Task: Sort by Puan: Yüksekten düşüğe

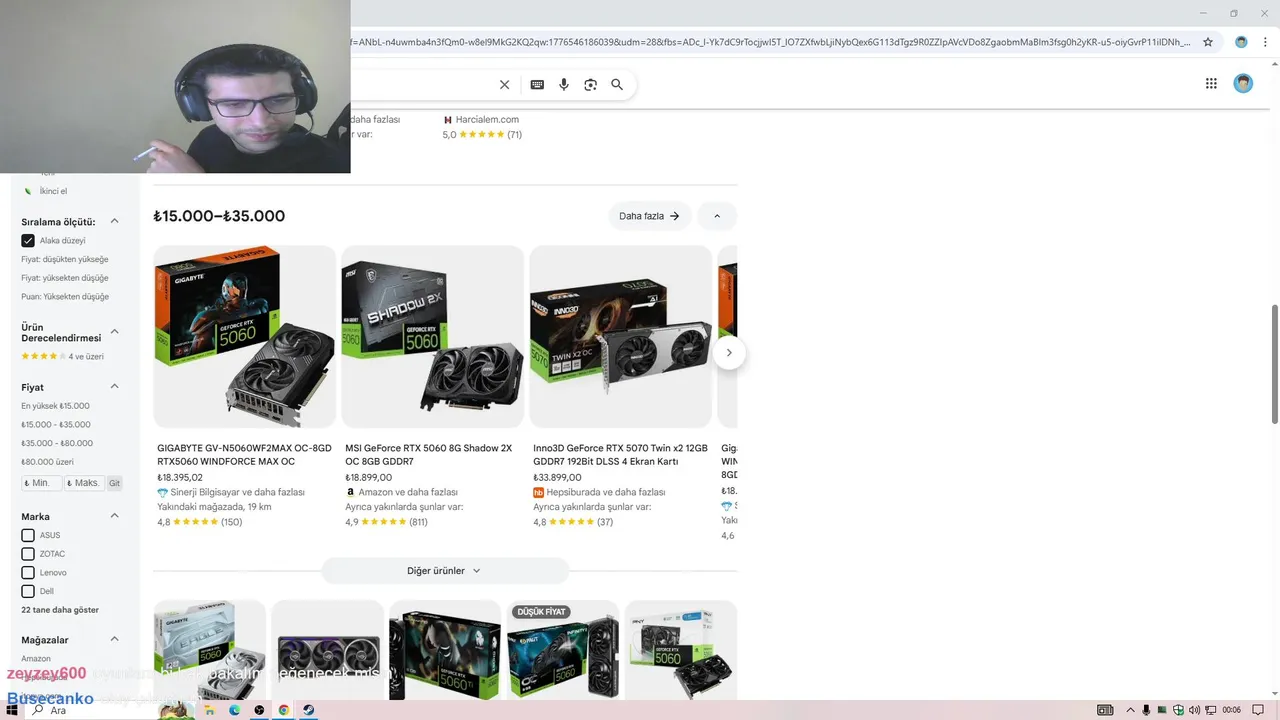Action: click(65, 297)
